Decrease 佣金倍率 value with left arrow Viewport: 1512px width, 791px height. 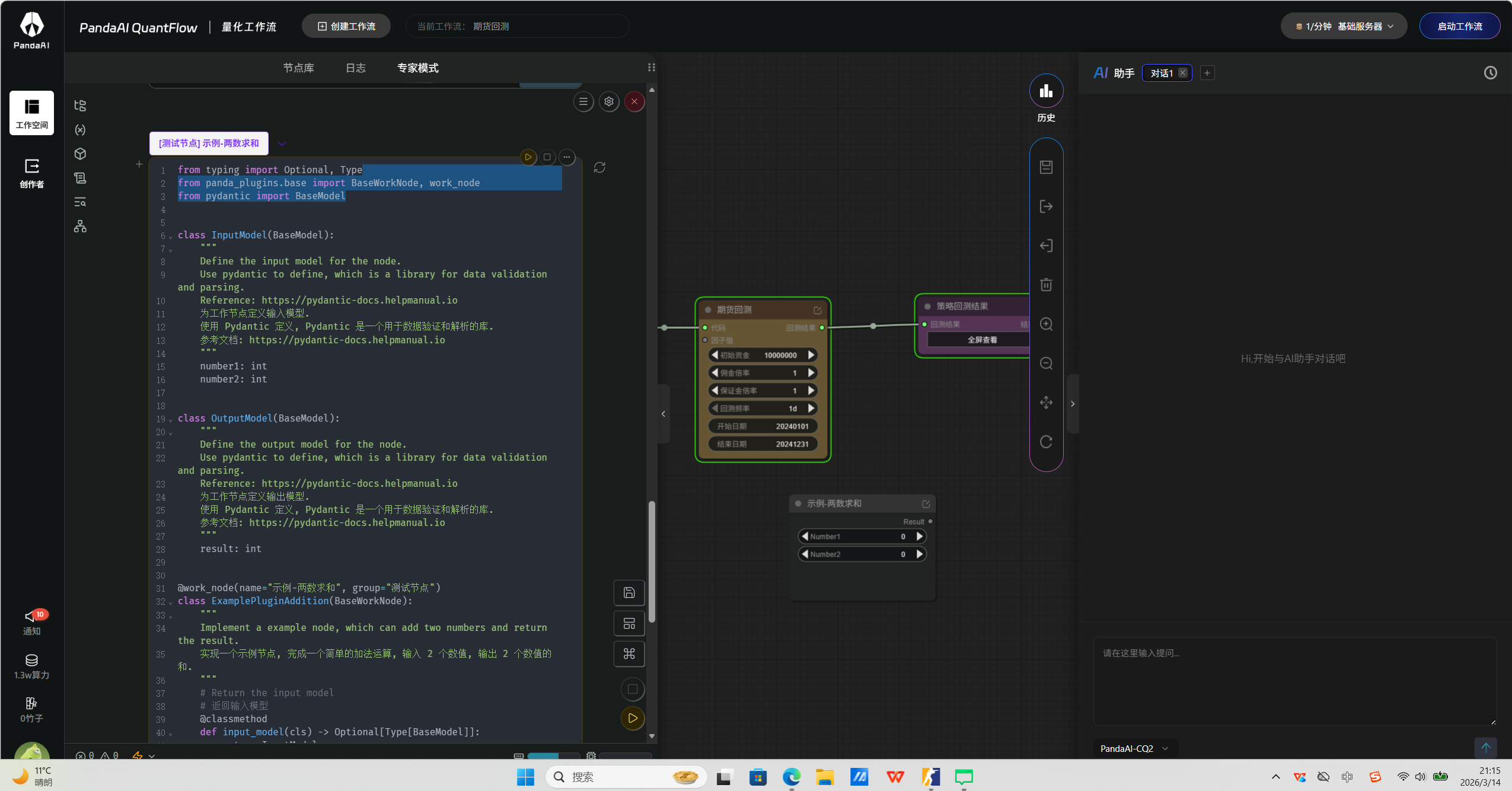pyautogui.click(x=714, y=372)
